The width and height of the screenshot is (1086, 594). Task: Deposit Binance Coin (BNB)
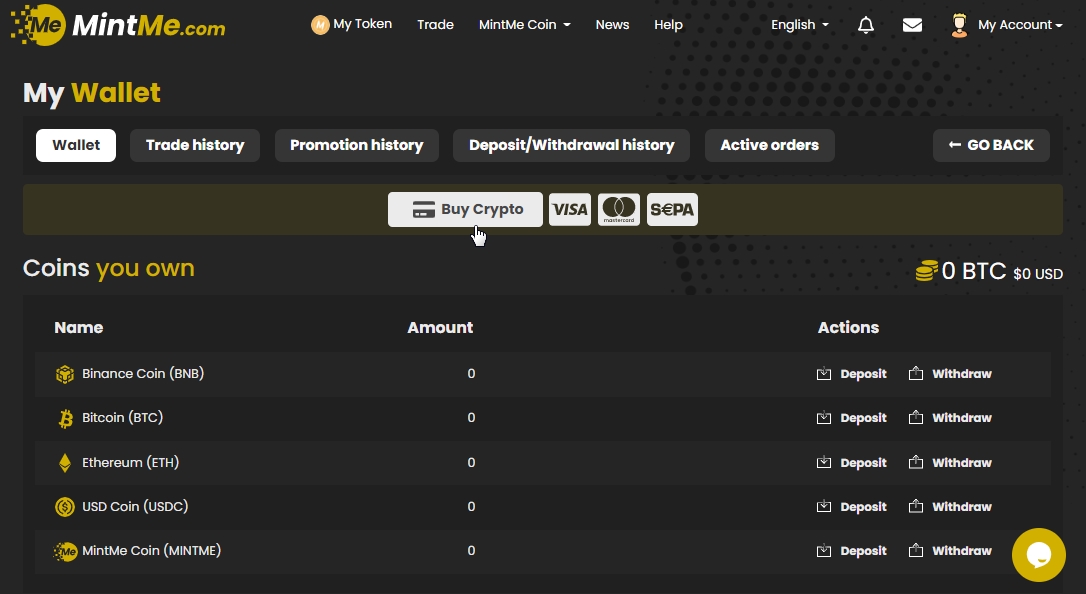852,374
